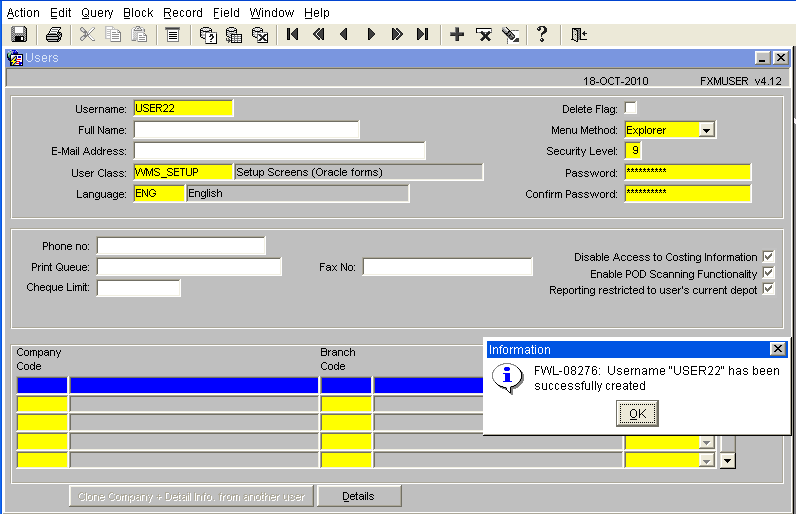
Task: Toggle Reporting restricted to user's current depot
Action: (x=768, y=289)
